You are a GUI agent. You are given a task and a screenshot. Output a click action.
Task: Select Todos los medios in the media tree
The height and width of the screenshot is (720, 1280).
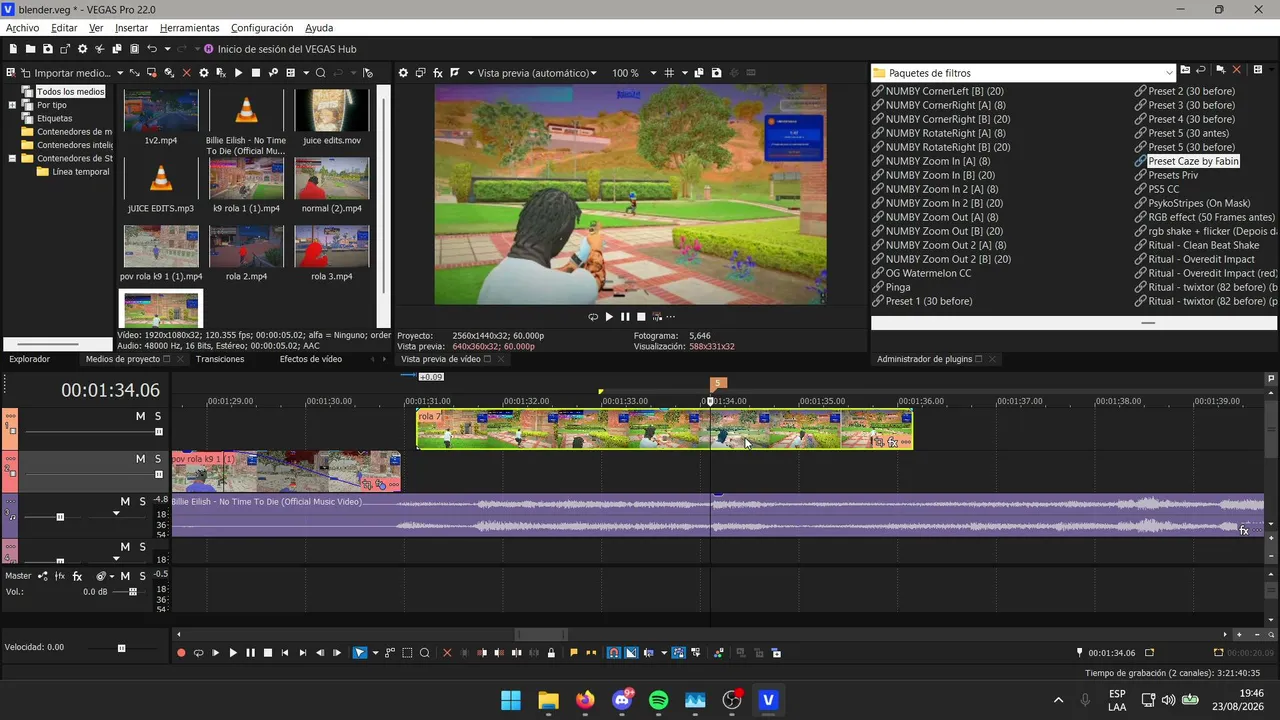(x=70, y=92)
